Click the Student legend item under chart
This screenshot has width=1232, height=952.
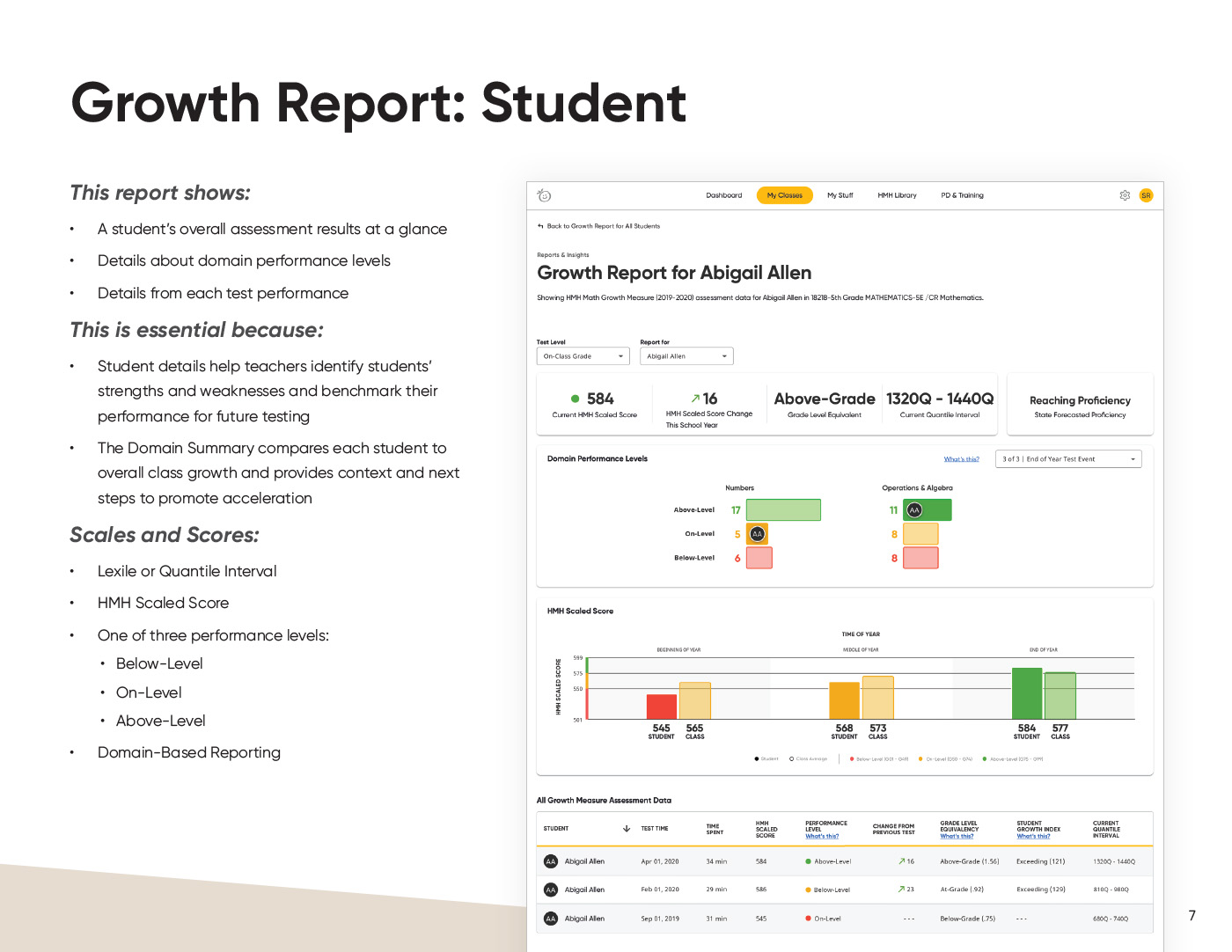[766, 758]
